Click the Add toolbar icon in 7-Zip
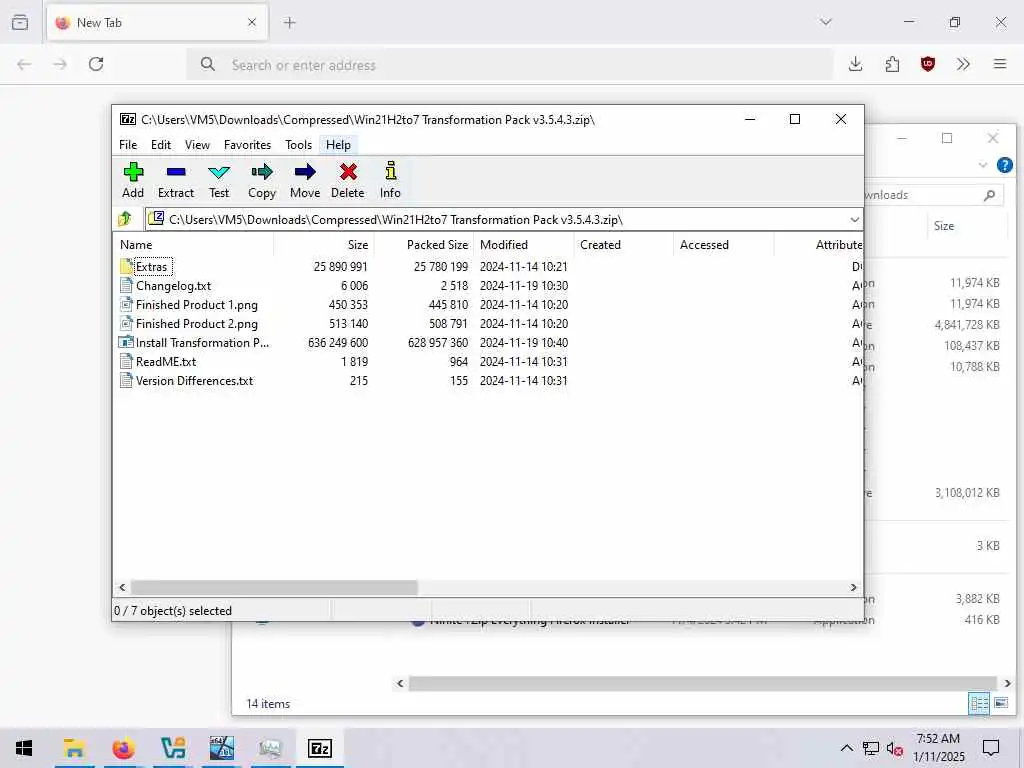This screenshot has height=768, width=1024. pyautogui.click(x=133, y=180)
